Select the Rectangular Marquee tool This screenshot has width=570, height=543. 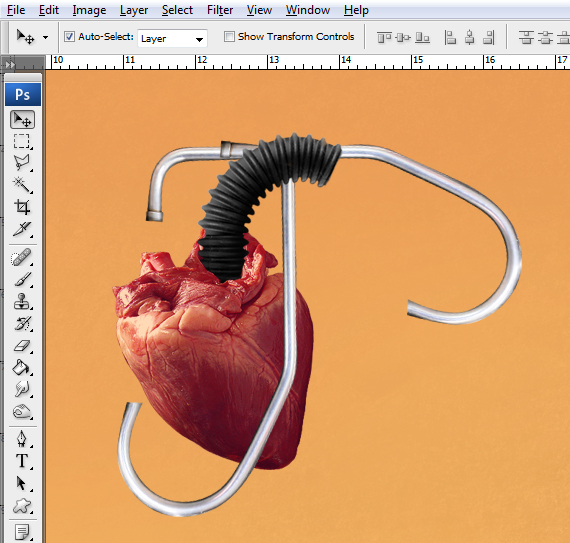click(22, 141)
